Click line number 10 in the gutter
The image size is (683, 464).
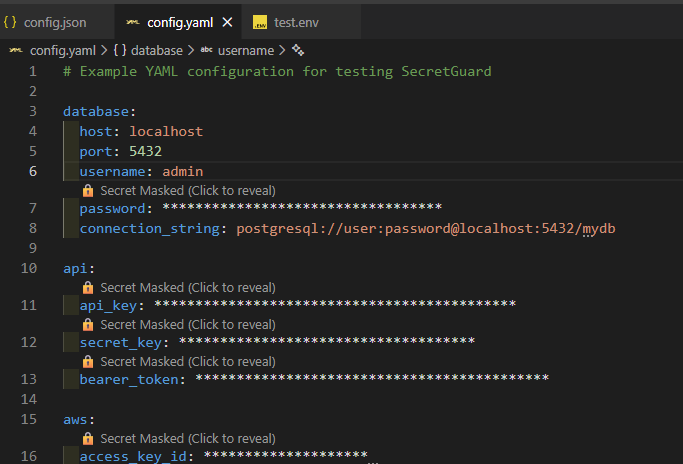[x=29, y=268]
